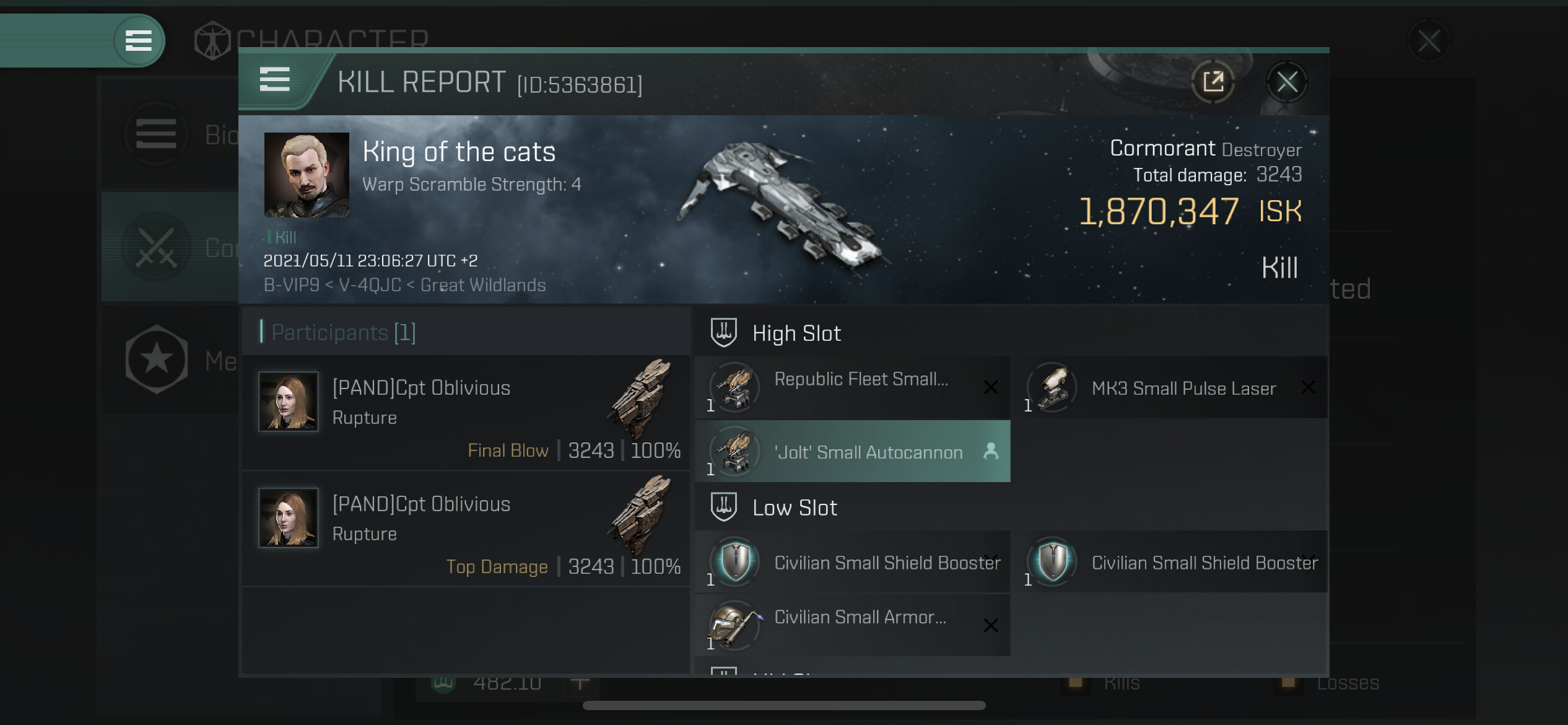Click the share kill report icon
The image size is (1568, 725).
click(1213, 82)
